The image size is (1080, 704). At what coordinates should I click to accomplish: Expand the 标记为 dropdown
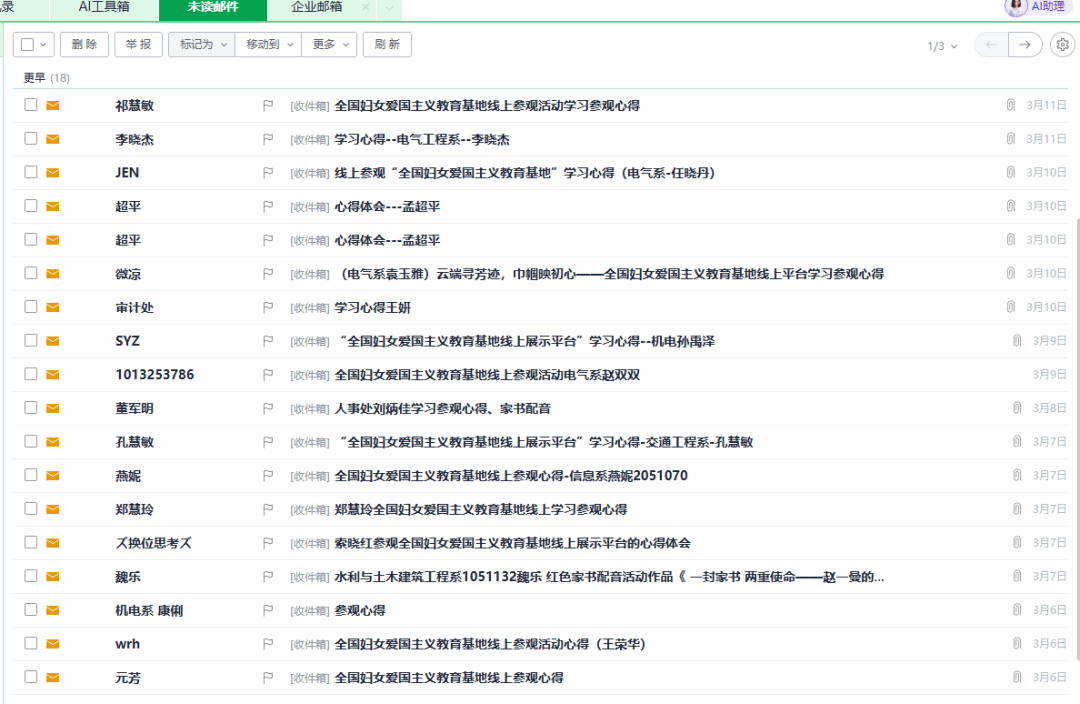201,45
